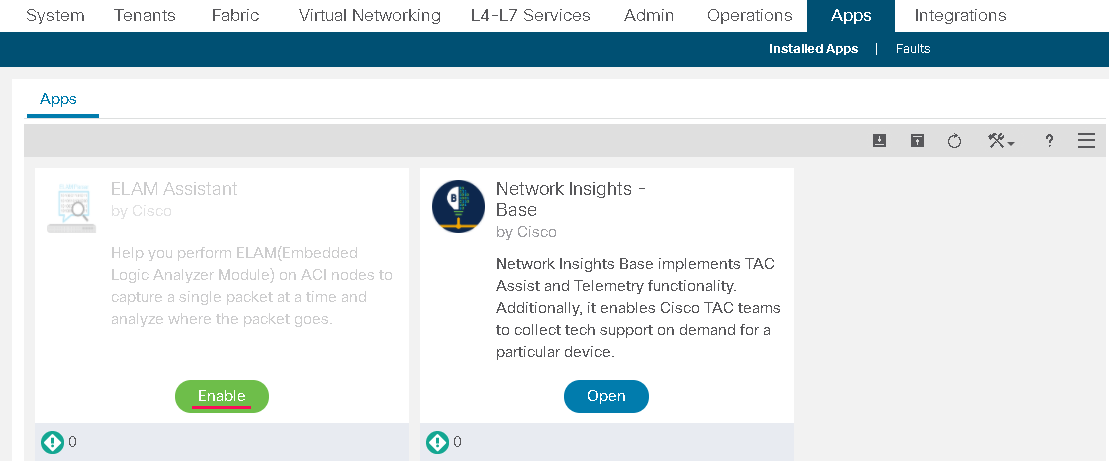Click ELAM Assistant fault status icon
Screen dimensions: 1109x461
coord(53,443)
